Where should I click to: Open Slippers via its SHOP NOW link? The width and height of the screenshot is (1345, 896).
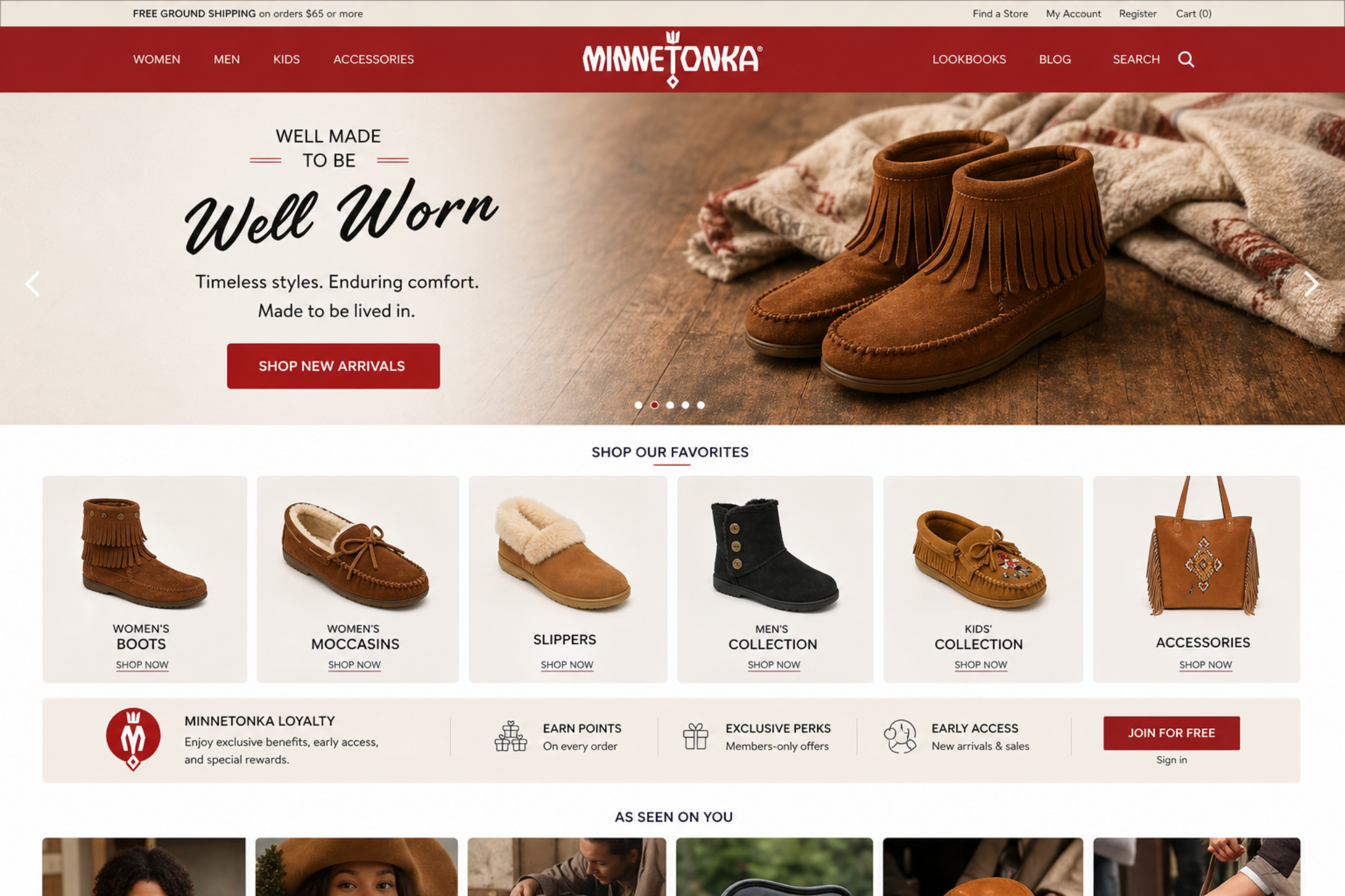point(566,664)
